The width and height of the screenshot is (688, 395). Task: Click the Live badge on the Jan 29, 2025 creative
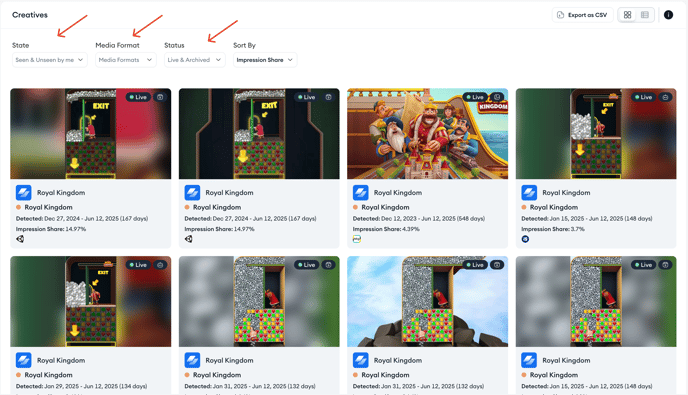138,265
